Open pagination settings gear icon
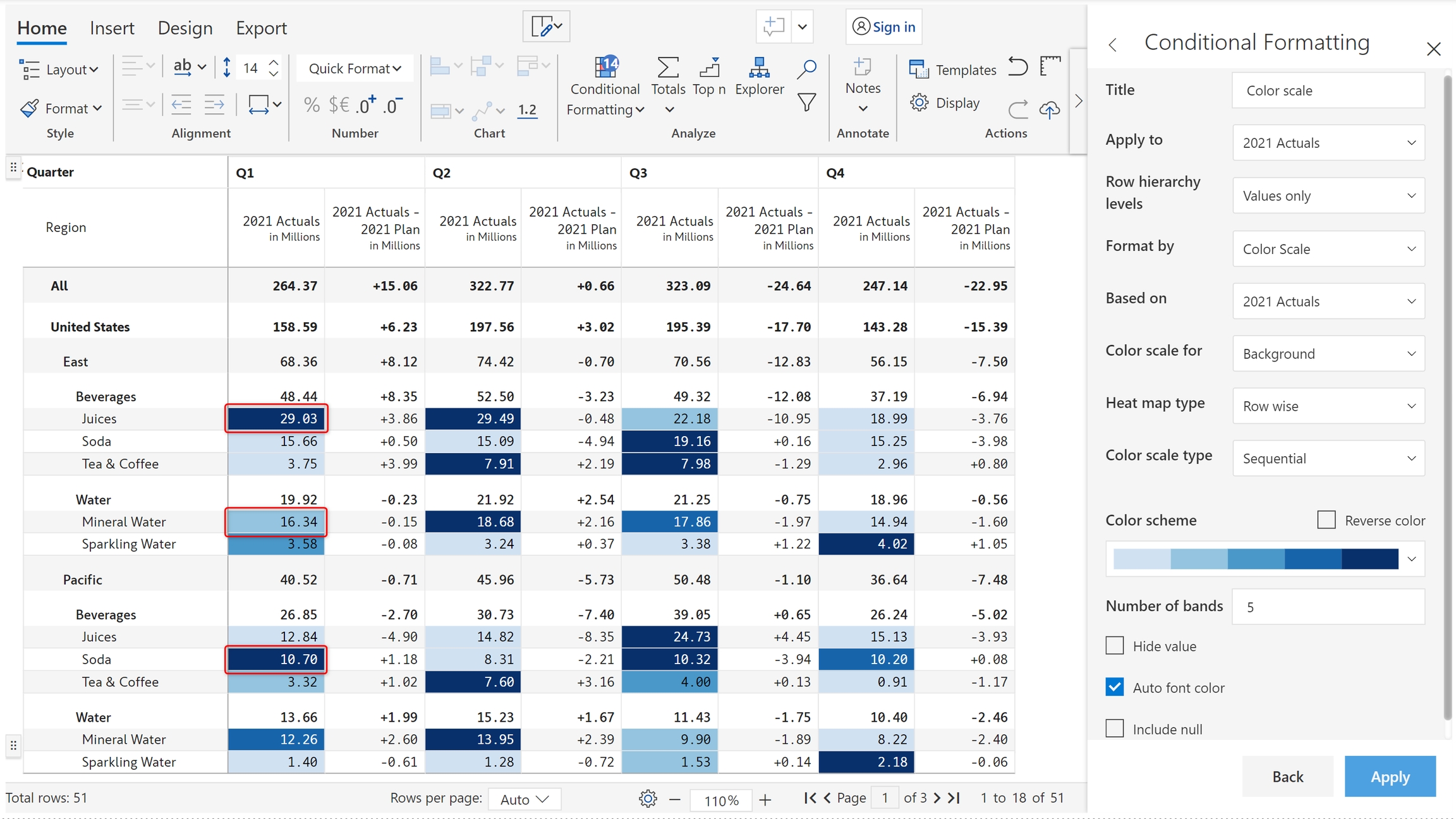The image size is (1456, 819). pyautogui.click(x=648, y=799)
